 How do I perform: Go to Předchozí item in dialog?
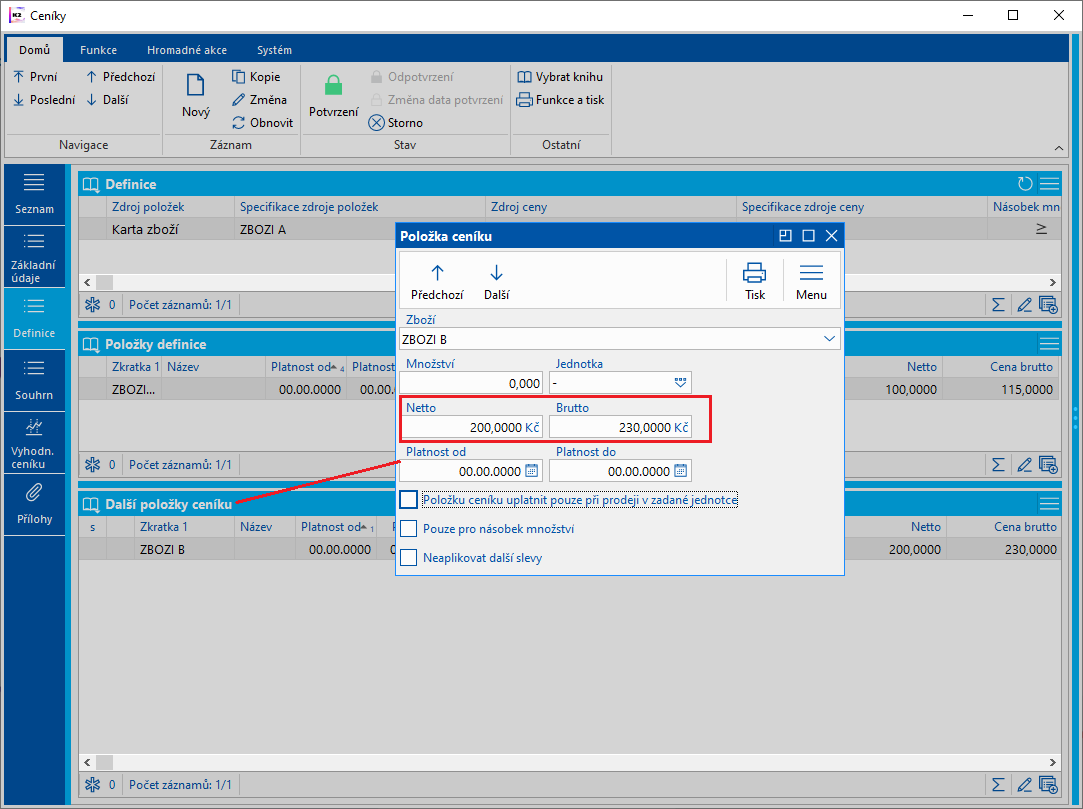click(437, 280)
